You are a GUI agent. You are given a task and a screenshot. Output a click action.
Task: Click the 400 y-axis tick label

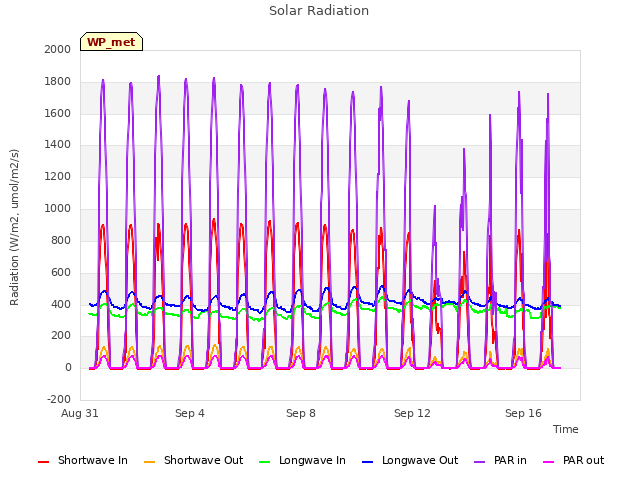tap(61, 304)
